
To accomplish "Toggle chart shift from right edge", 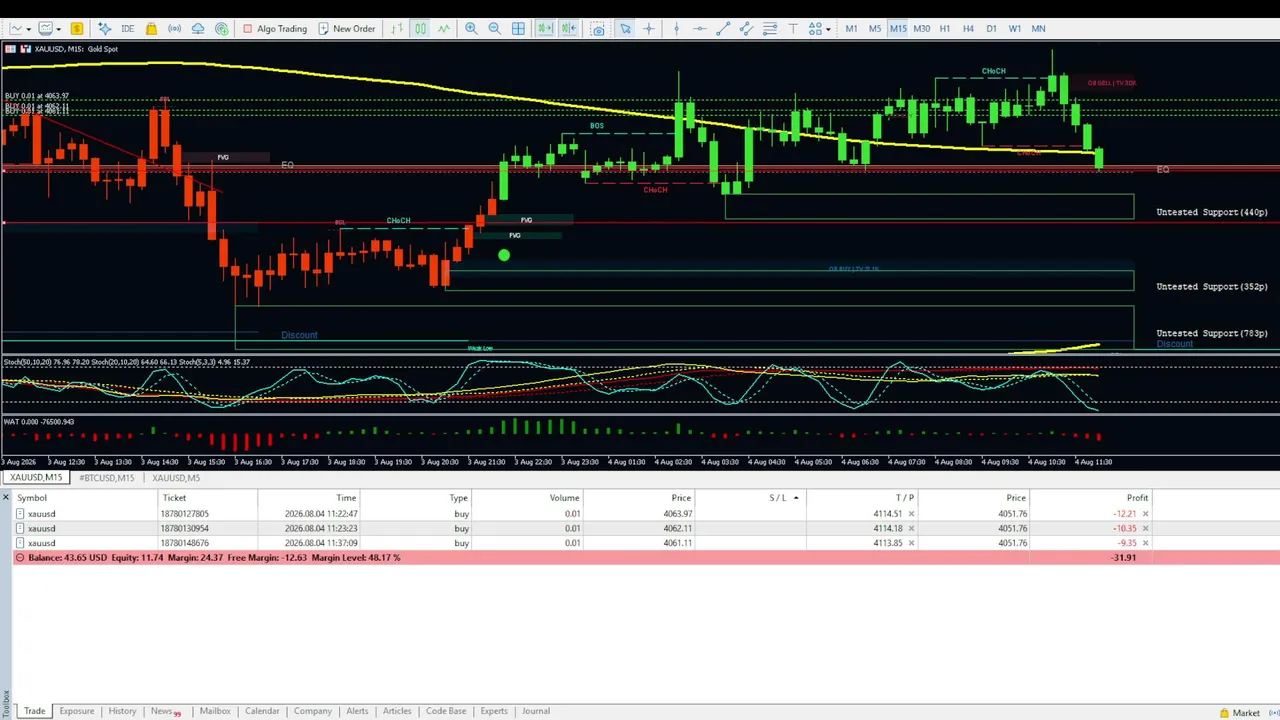I will 568,28.
